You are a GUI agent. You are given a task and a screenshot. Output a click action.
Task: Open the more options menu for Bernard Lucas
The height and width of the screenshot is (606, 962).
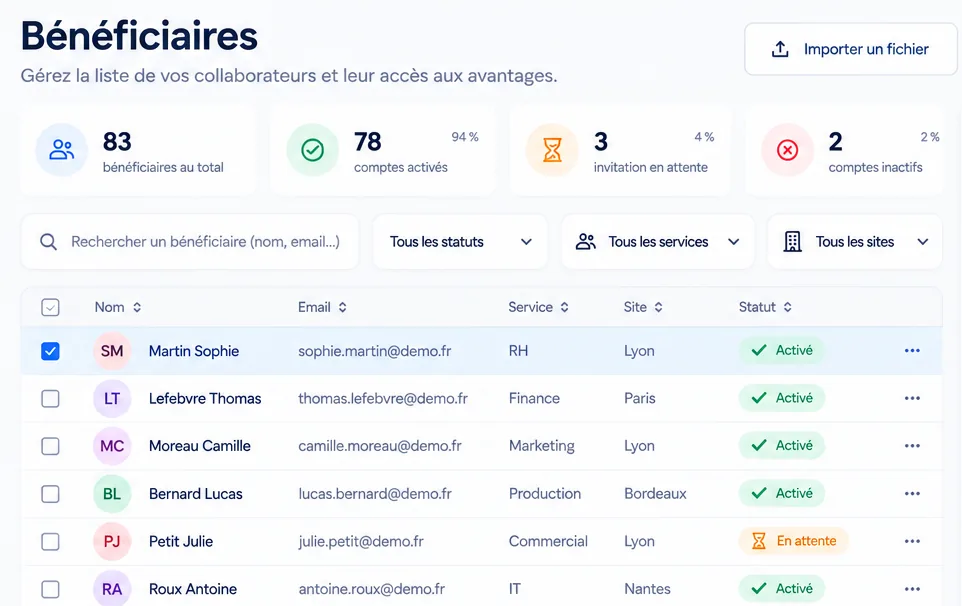912,494
